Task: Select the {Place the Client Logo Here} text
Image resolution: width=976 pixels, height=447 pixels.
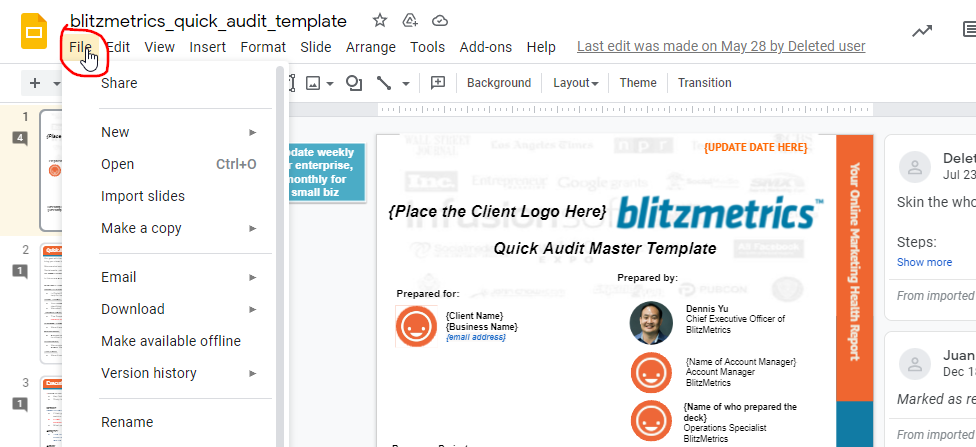Action: (497, 211)
